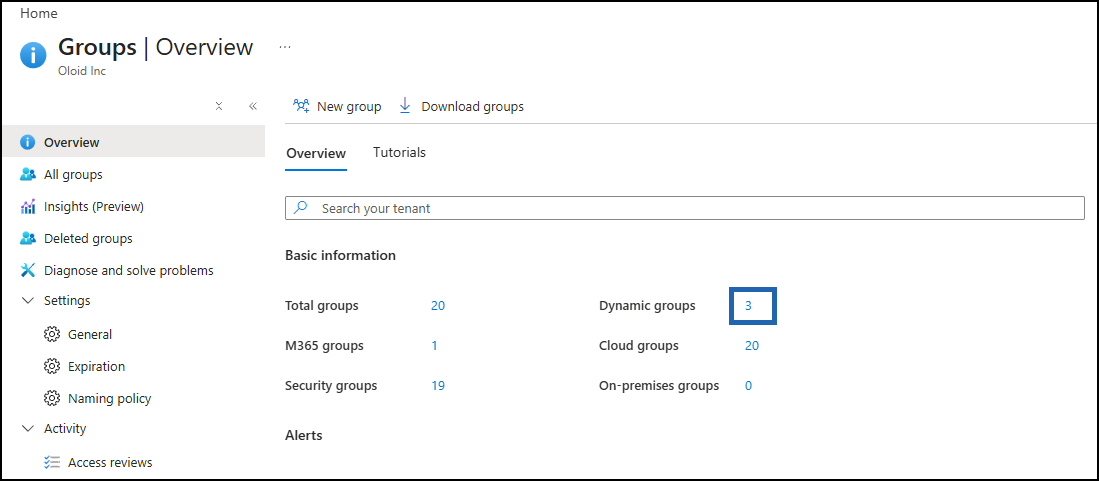This screenshot has height=481, width=1099.
Task: Click the Insights (Preview) chart icon
Action: (27, 207)
